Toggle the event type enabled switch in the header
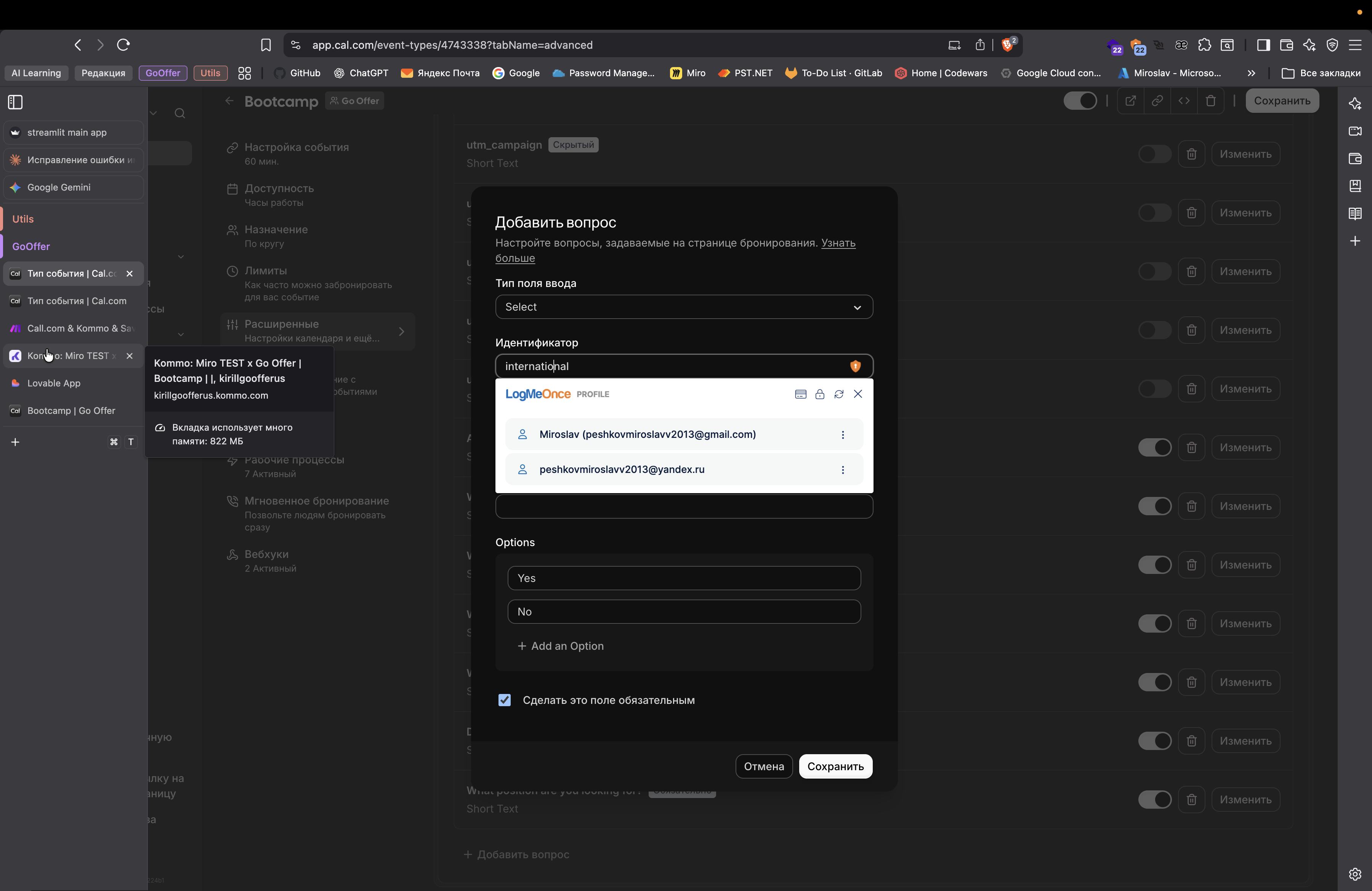 1080,101
